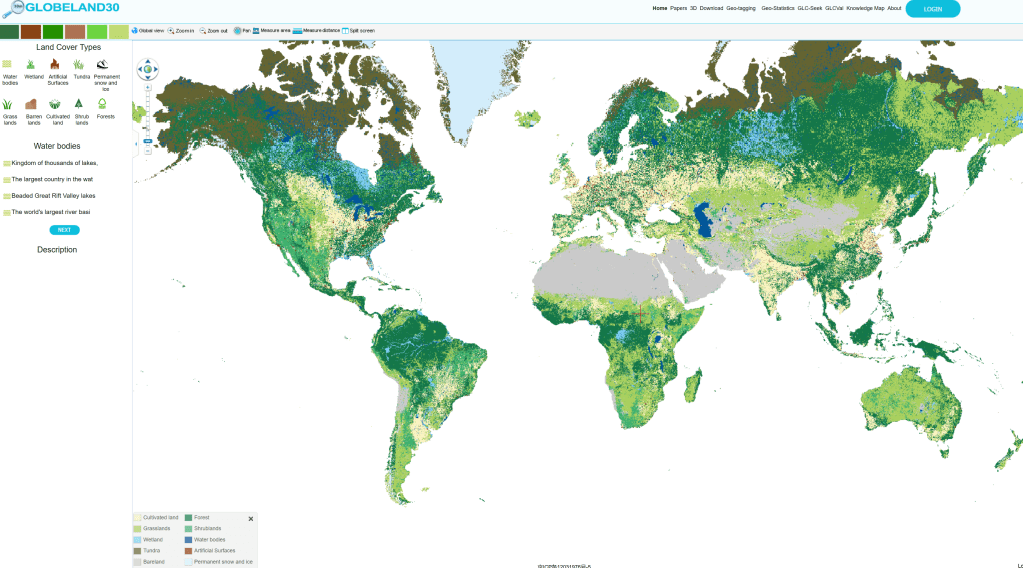Select the Wetland land cover icon

pos(31,64)
